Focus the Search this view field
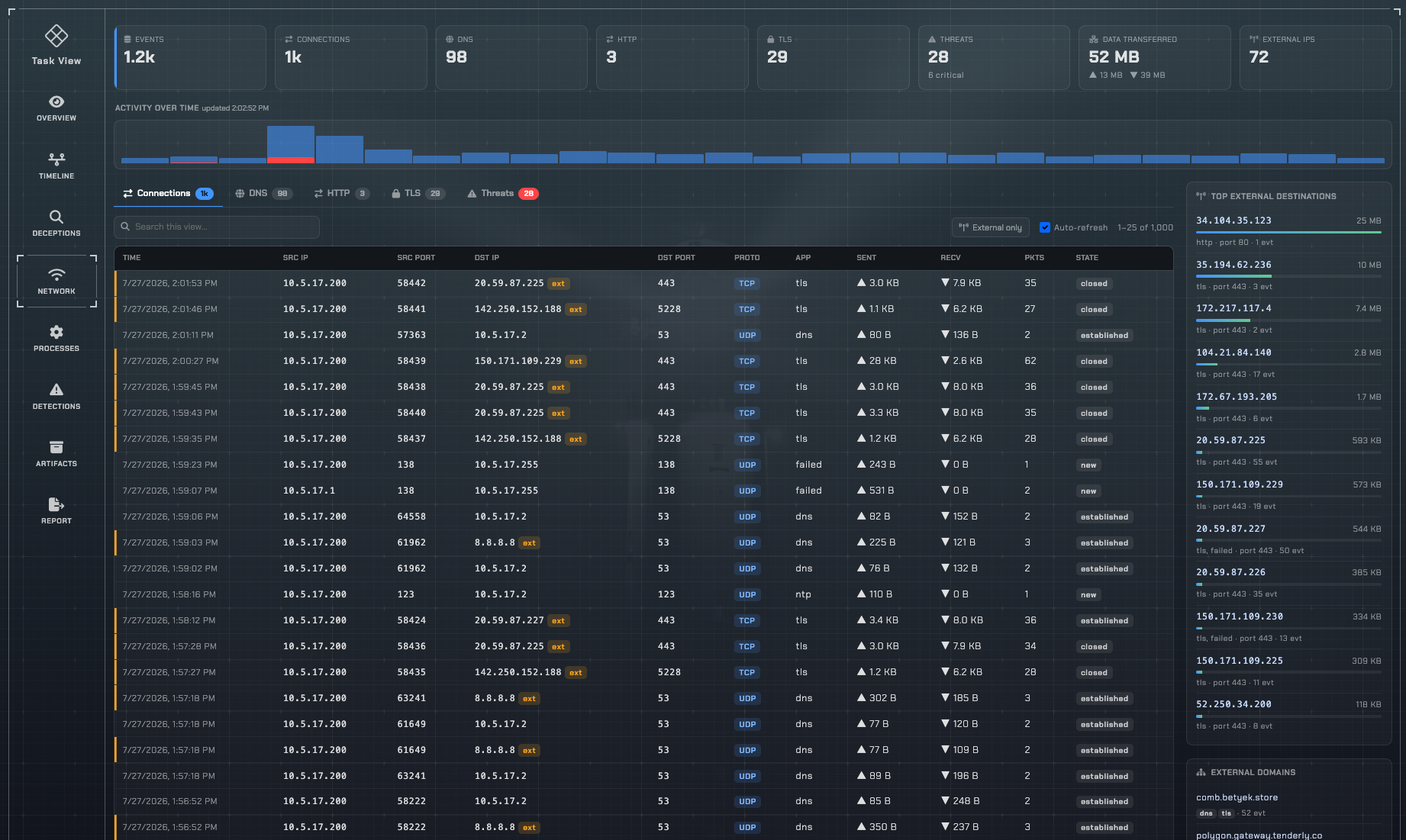Screen dimensions: 1406x840 (217, 227)
